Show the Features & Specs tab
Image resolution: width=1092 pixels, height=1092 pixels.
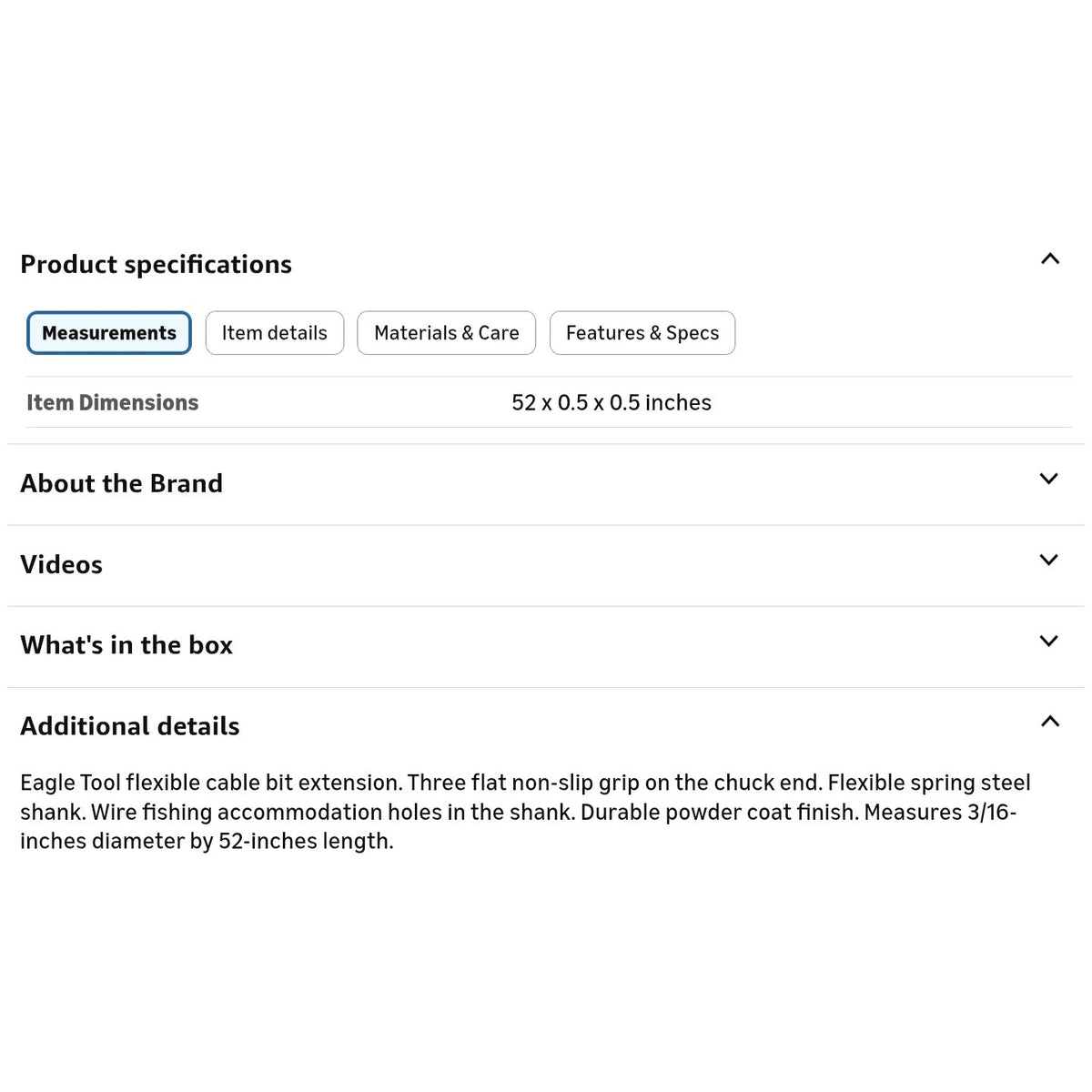pos(642,333)
